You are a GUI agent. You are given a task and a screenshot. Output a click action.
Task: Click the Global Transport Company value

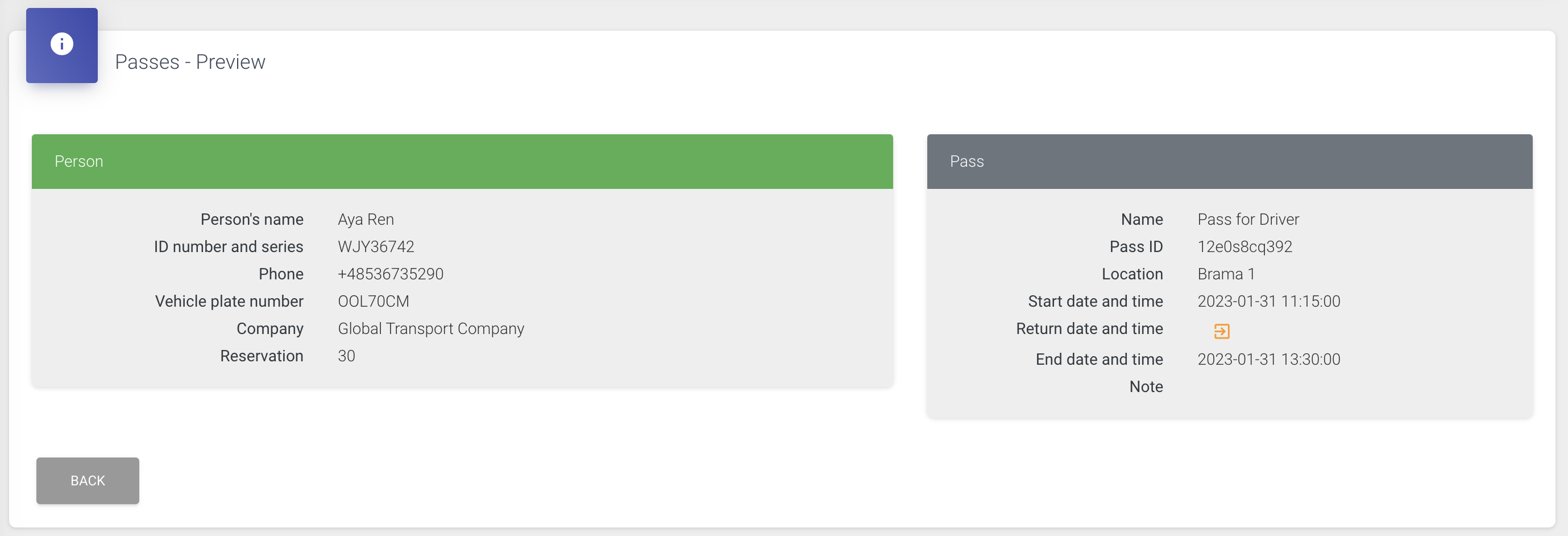(x=430, y=329)
